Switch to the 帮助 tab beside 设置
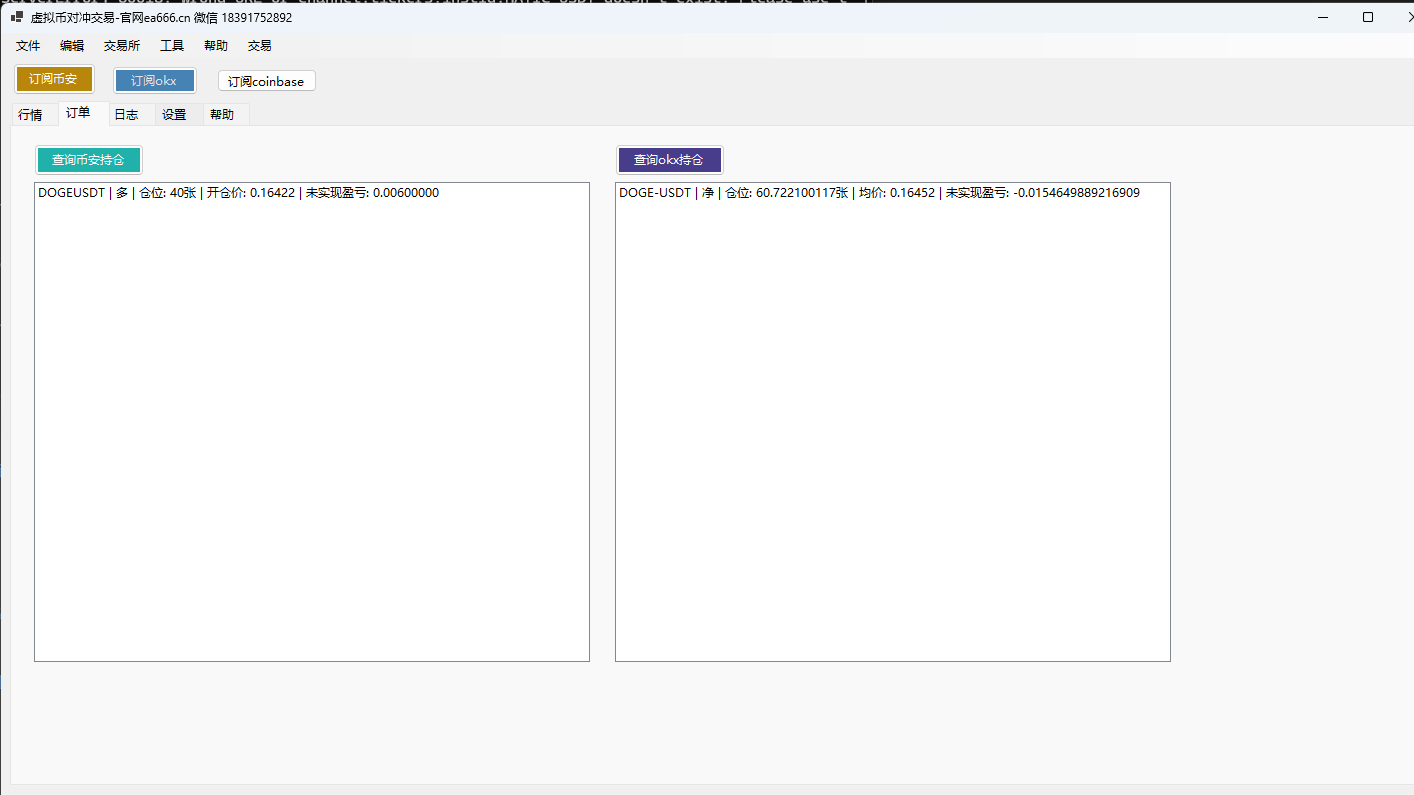This screenshot has width=1414, height=795. tap(222, 115)
